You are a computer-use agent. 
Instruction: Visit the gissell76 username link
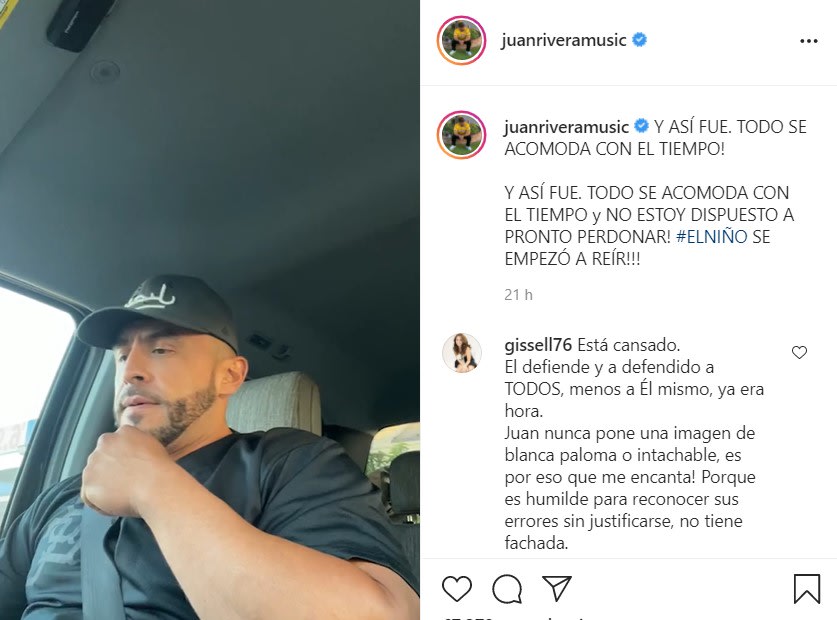click(538, 345)
